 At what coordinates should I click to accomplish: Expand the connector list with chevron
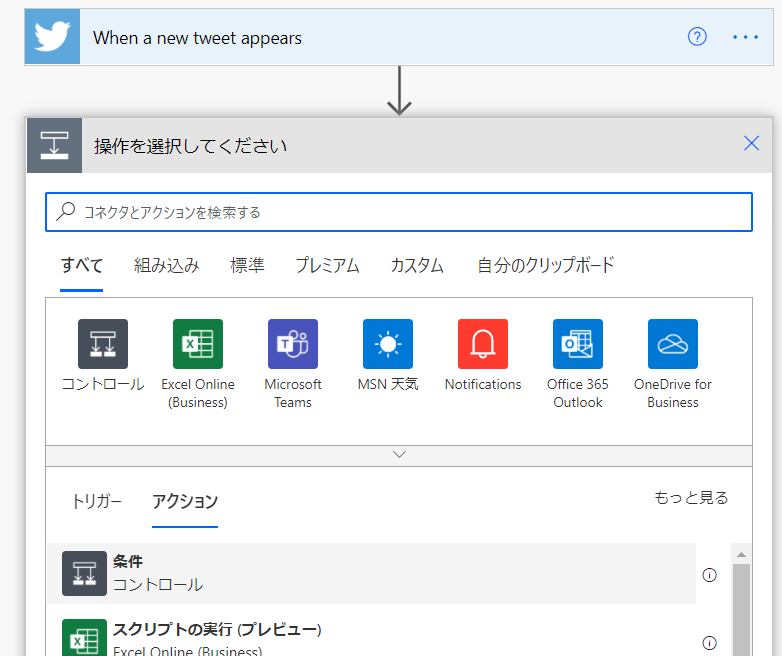(x=399, y=454)
